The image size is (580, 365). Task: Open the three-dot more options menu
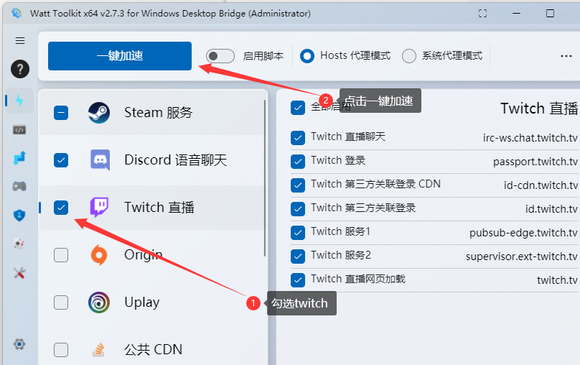point(566,56)
